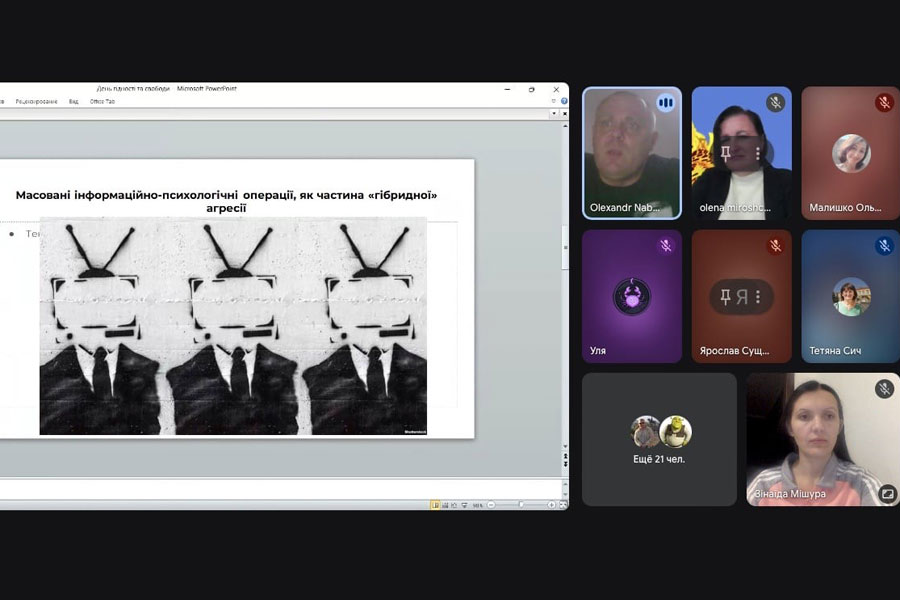The height and width of the screenshot is (600, 900).
Task: Switch to Normal view in status bar
Action: (435, 505)
